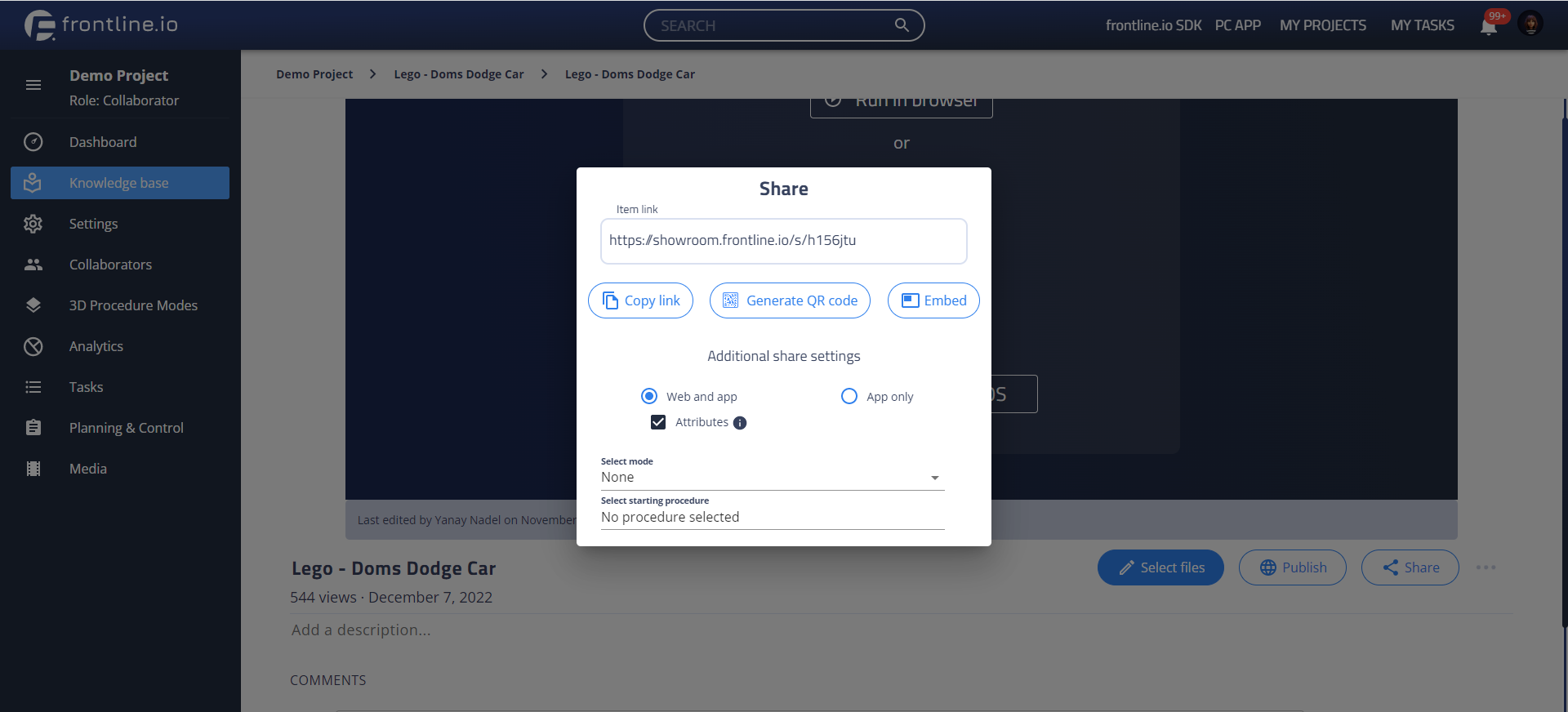The height and width of the screenshot is (712, 1568).
Task: Open MY TASKS in the top bar
Action: pyautogui.click(x=1423, y=25)
